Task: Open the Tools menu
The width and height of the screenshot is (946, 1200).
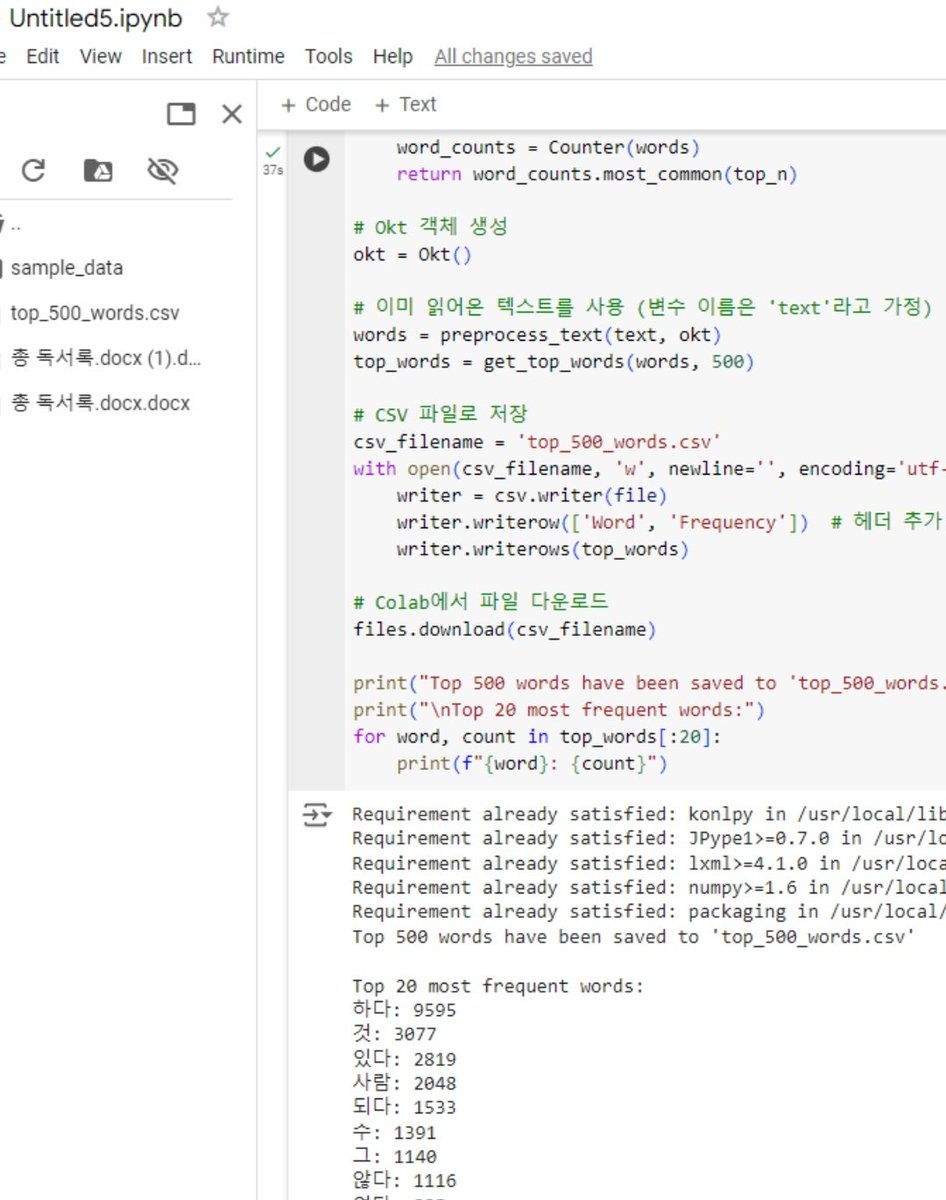Action: point(328,57)
